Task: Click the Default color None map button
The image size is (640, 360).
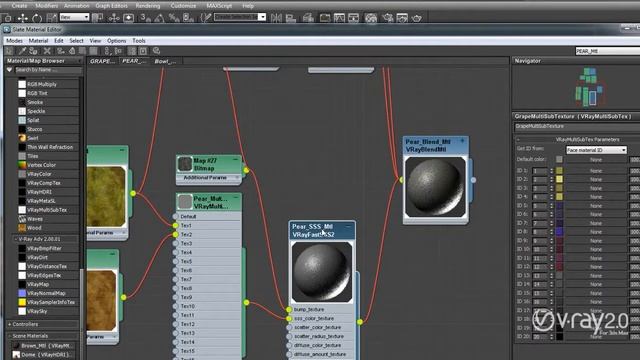Action: (596, 160)
